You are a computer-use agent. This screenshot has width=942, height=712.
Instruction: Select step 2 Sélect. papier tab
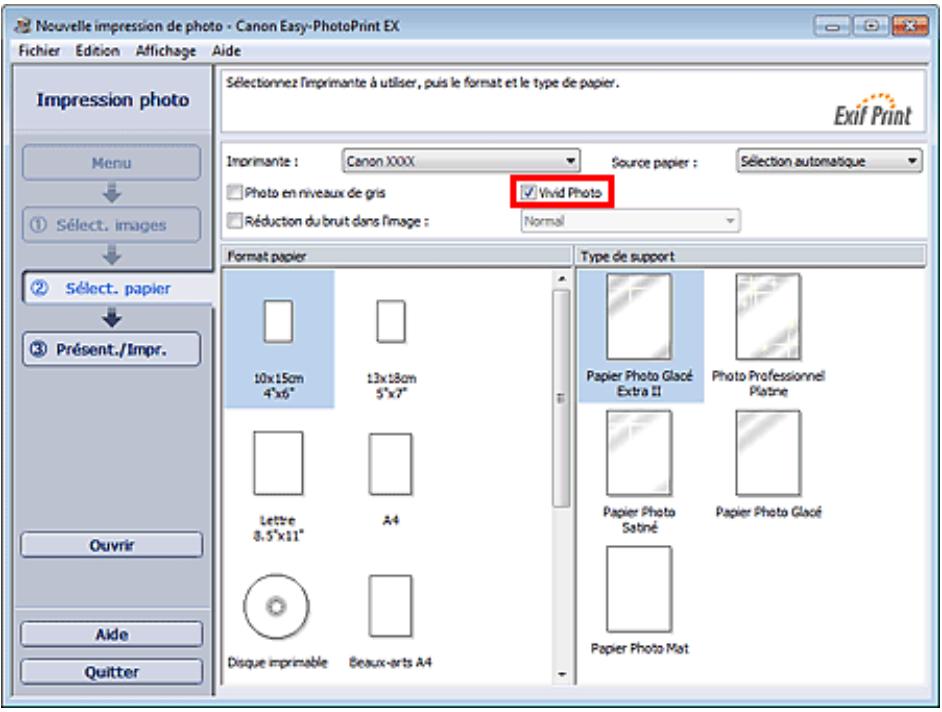[118, 288]
